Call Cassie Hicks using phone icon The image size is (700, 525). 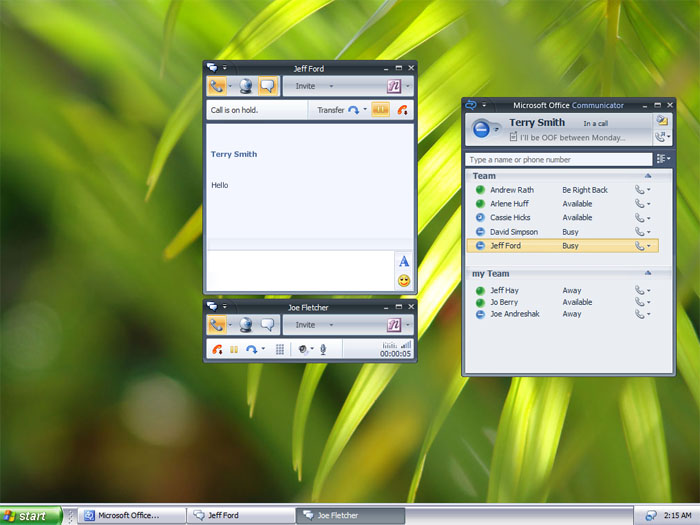tap(640, 217)
